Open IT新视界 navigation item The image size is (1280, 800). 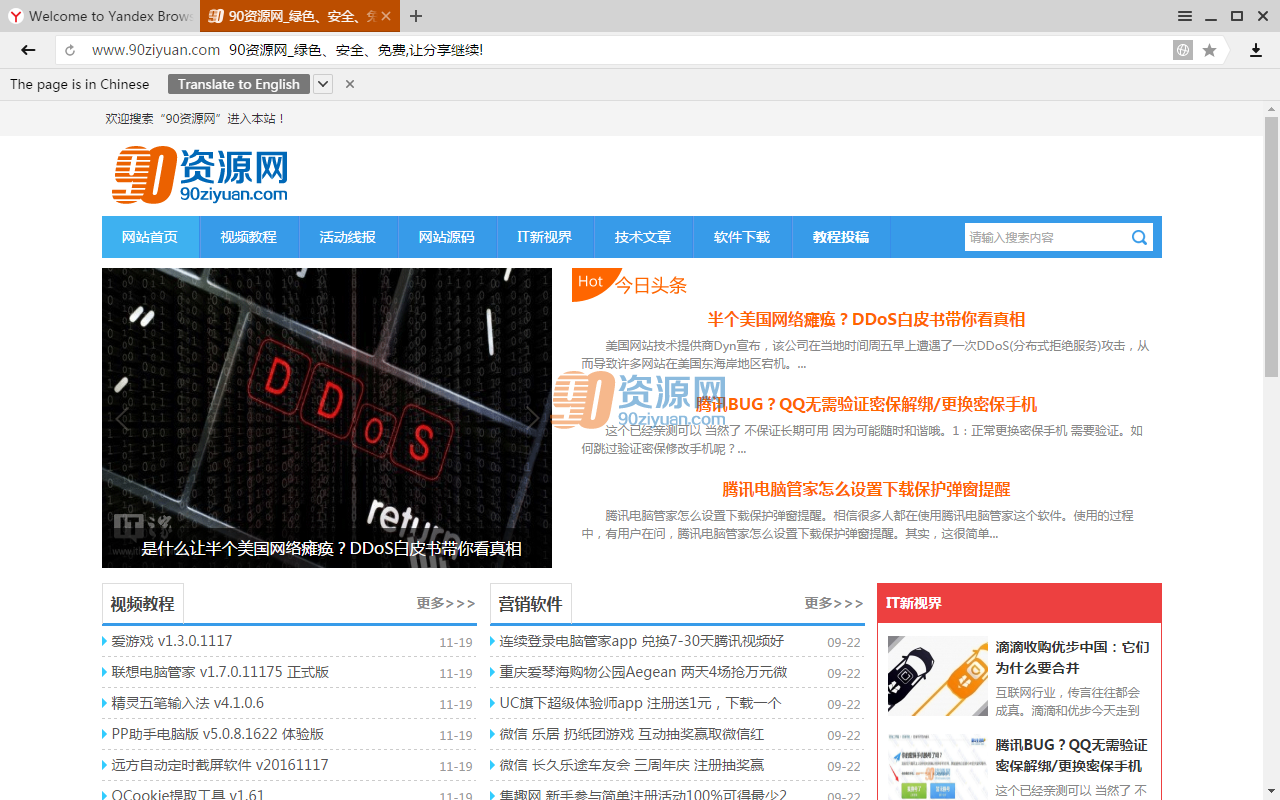pos(544,237)
